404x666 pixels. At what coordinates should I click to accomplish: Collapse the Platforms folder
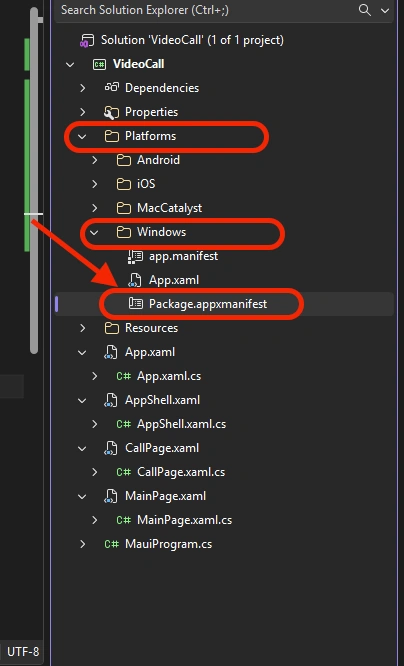click(x=82, y=136)
